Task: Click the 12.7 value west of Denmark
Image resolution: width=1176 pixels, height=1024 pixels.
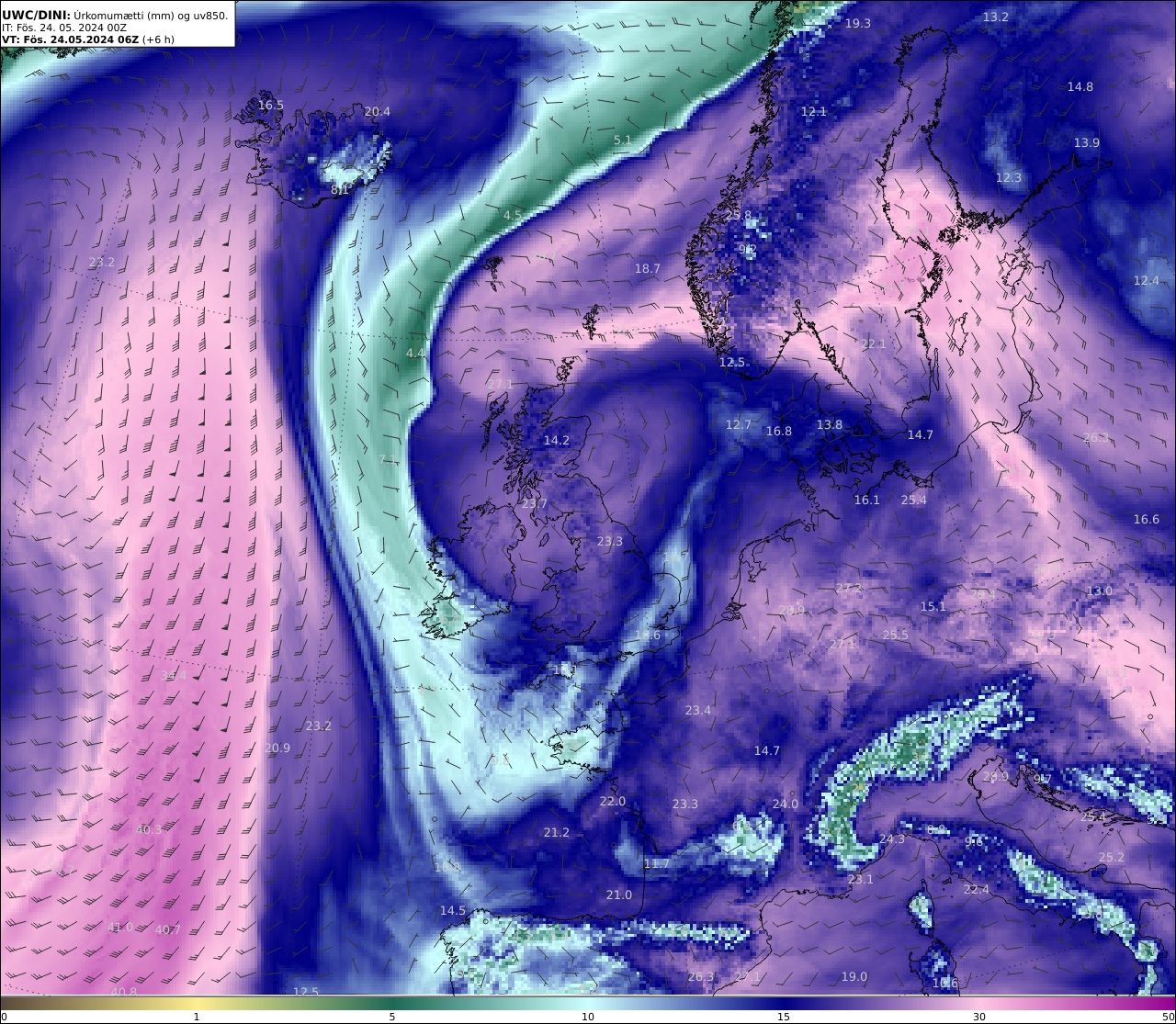Action: click(x=739, y=425)
